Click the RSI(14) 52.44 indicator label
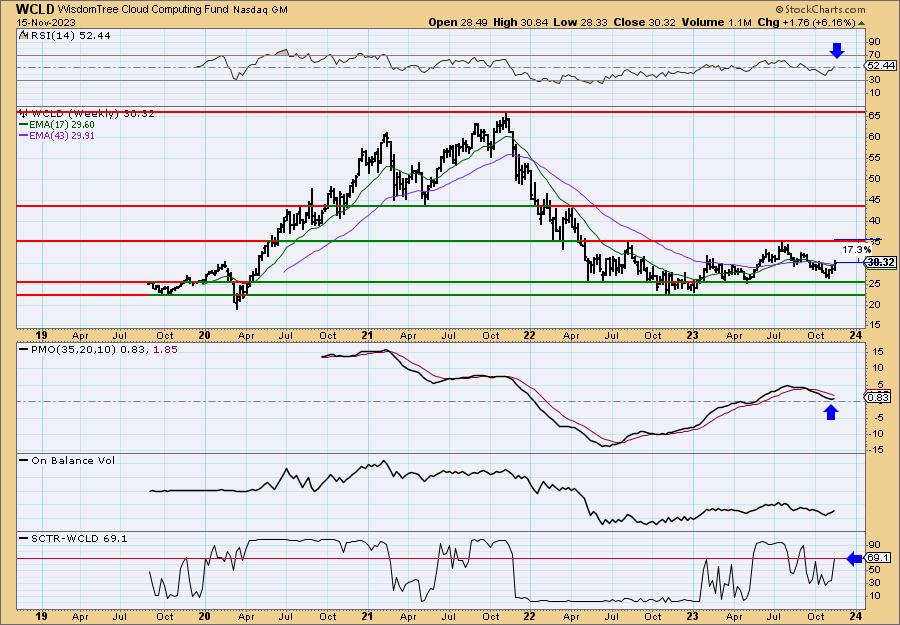The height and width of the screenshot is (625, 900). (69, 35)
